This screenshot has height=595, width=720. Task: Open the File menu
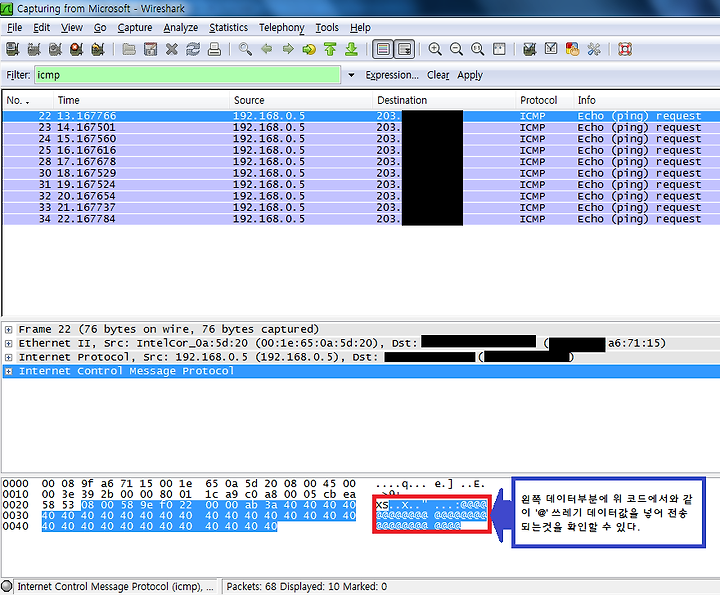pos(15,28)
